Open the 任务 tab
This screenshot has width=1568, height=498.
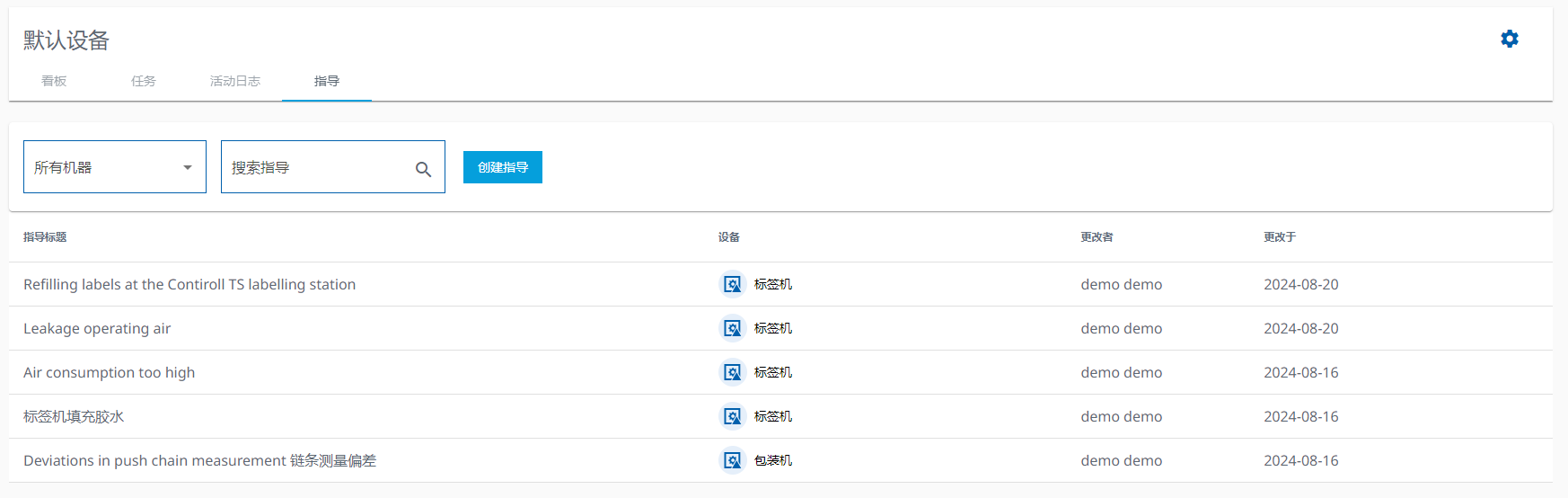[144, 81]
